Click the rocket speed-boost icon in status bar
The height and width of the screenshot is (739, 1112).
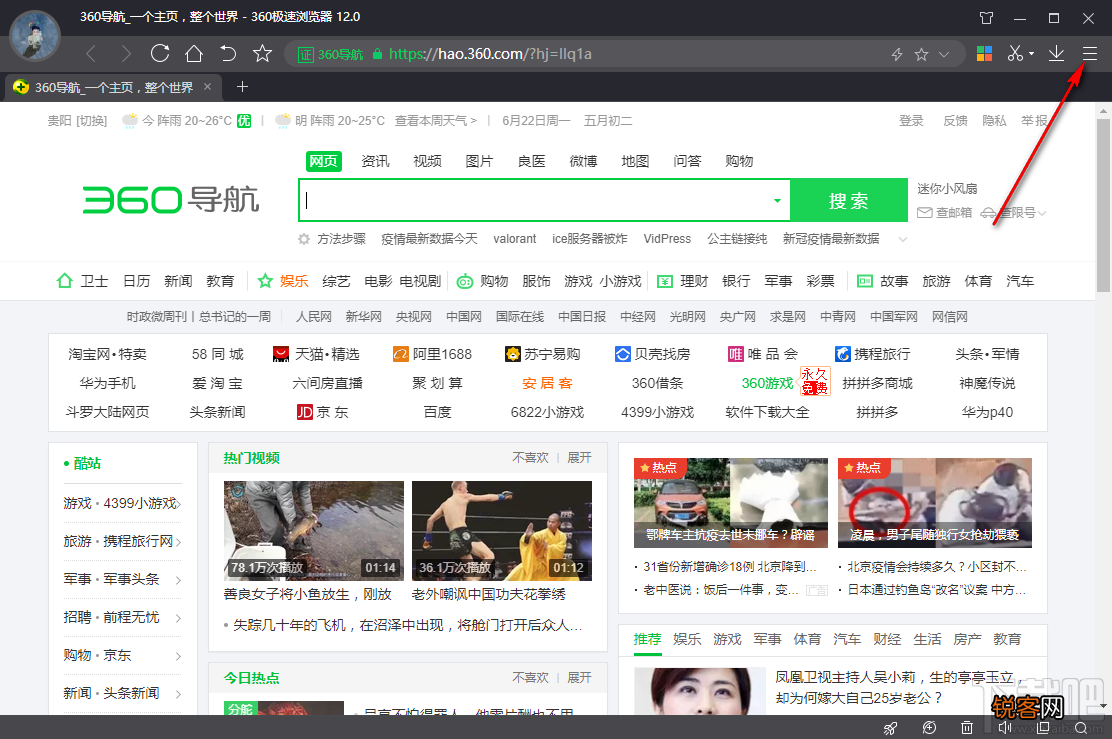(x=889, y=727)
